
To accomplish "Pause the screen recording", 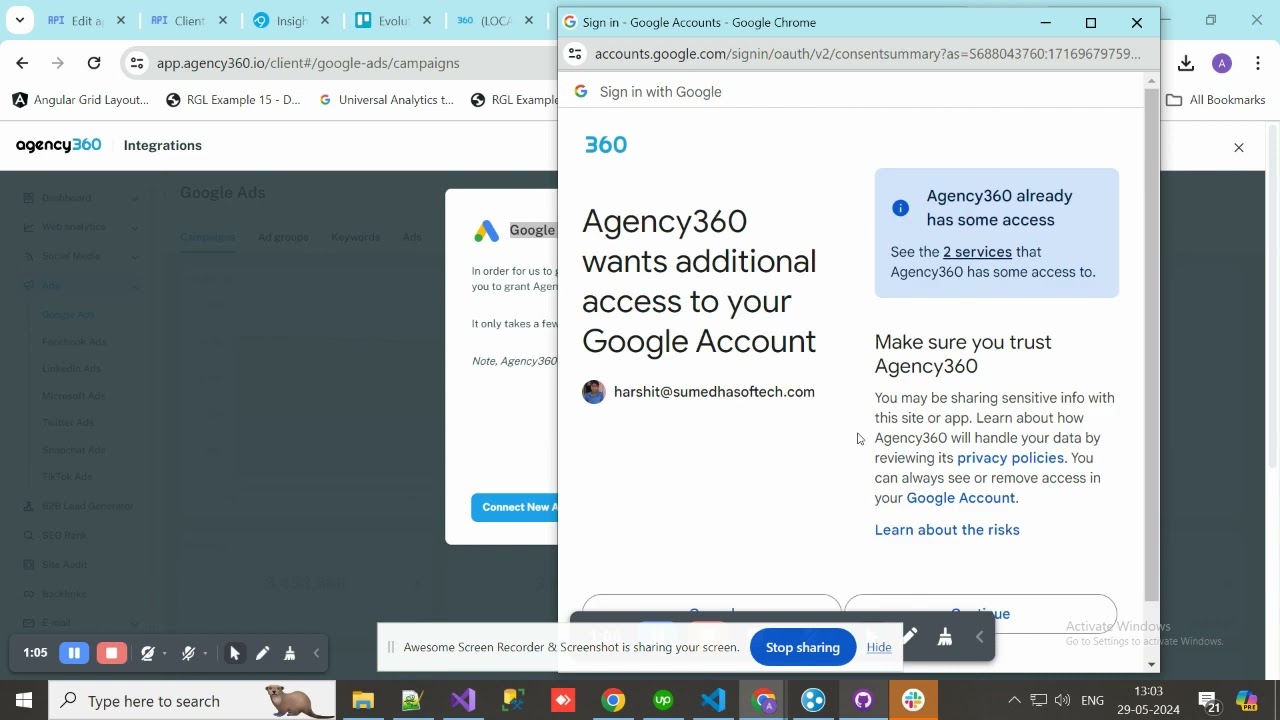I will [x=74, y=653].
